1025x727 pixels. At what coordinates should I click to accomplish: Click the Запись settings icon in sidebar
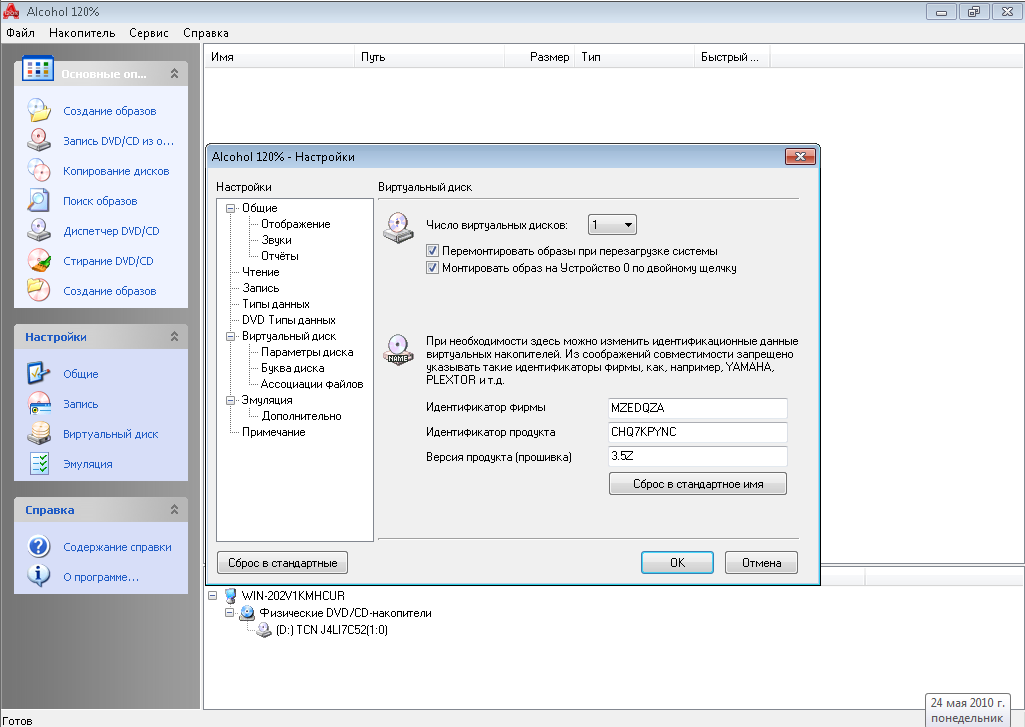(39, 403)
